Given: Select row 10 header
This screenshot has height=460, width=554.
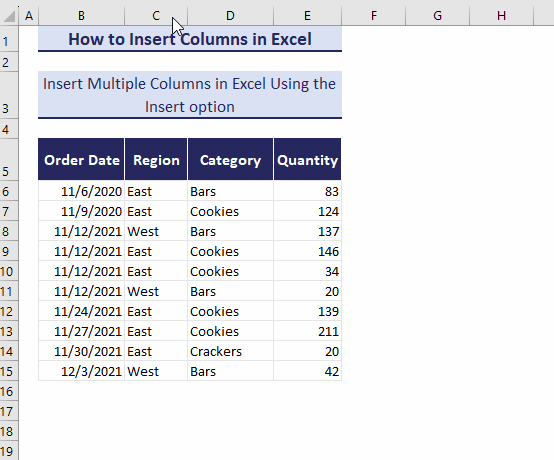Looking at the screenshot, I should point(9,271).
